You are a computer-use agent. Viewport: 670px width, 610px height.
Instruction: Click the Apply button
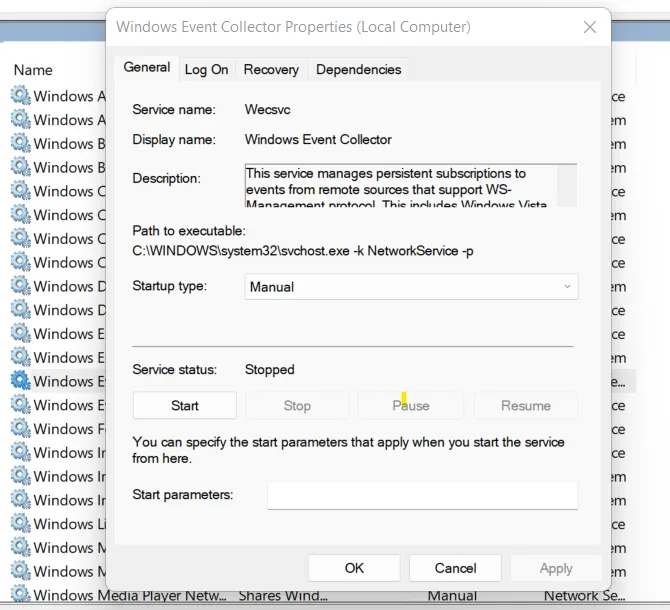[556, 568]
